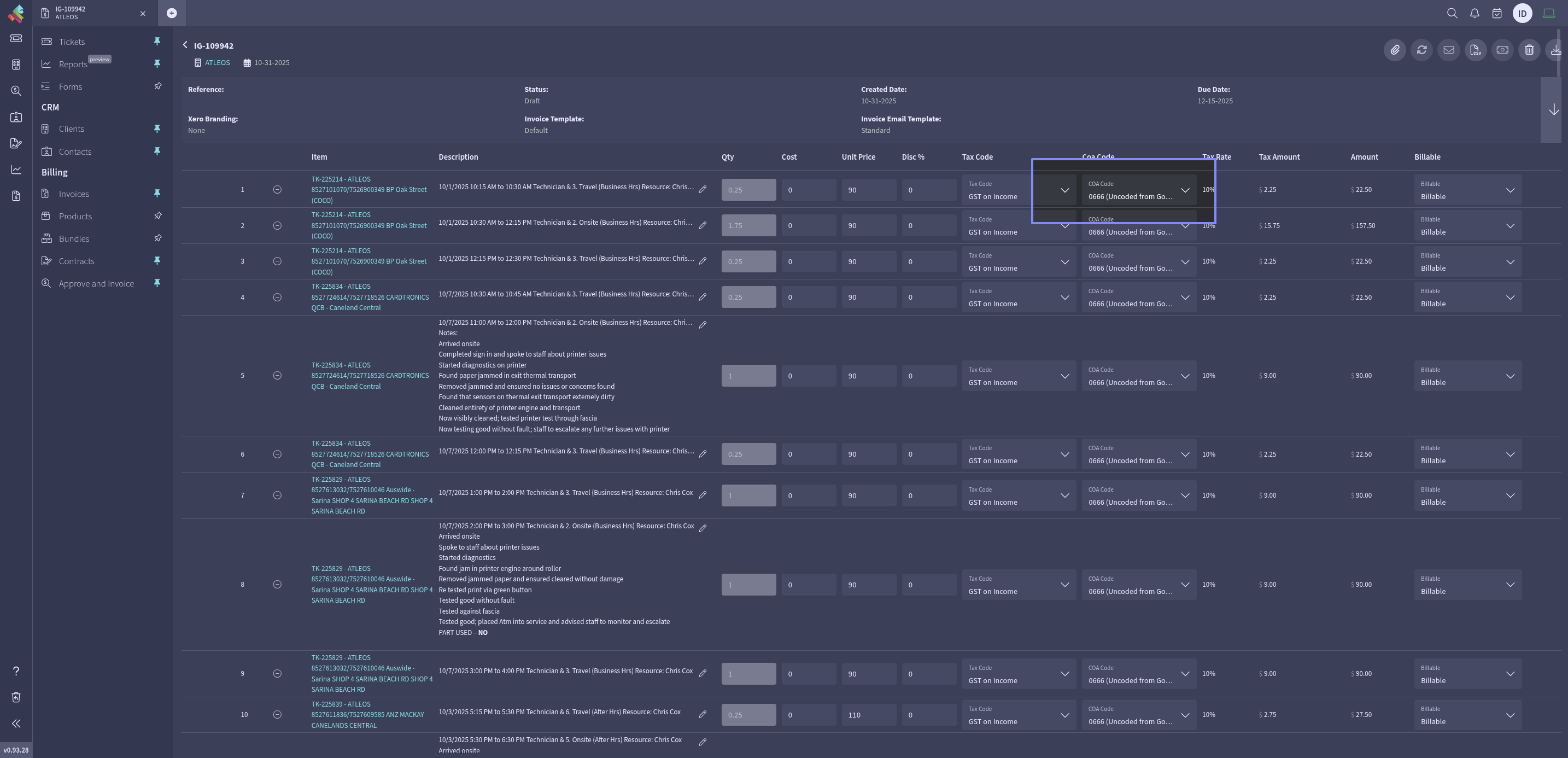This screenshot has width=1568, height=758.
Task: Edit Cost field in row 5
Action: 809,376
